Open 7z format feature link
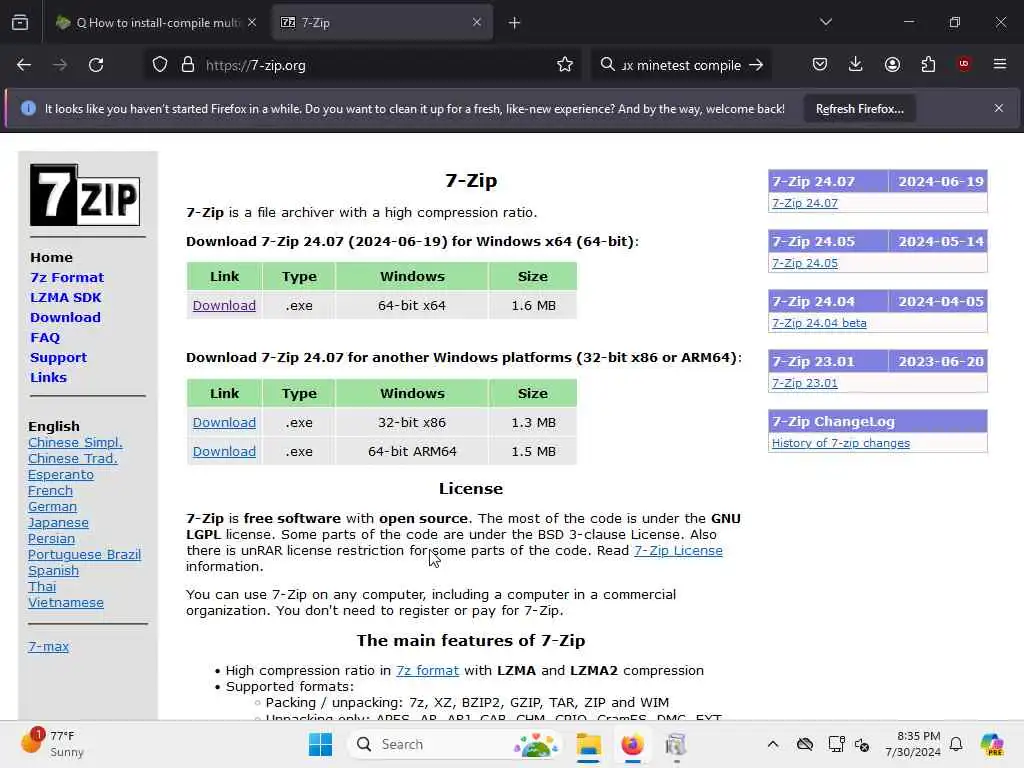 click(427, 671)
